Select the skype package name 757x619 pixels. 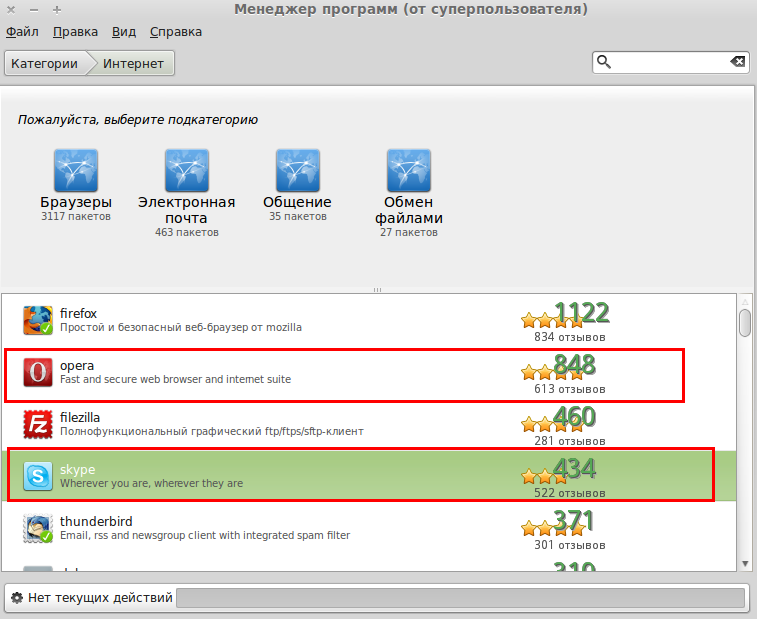77,470
